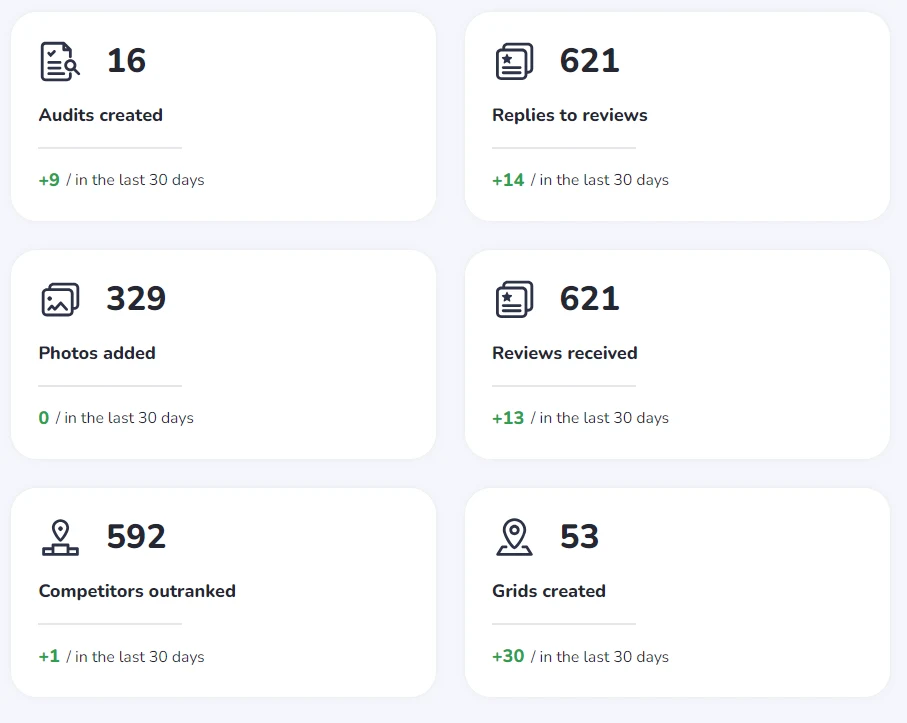The height and width of the screenshot is (723, 907).
Task: Click the Reviews received star-document icon
Action: [x=514, y=300]
